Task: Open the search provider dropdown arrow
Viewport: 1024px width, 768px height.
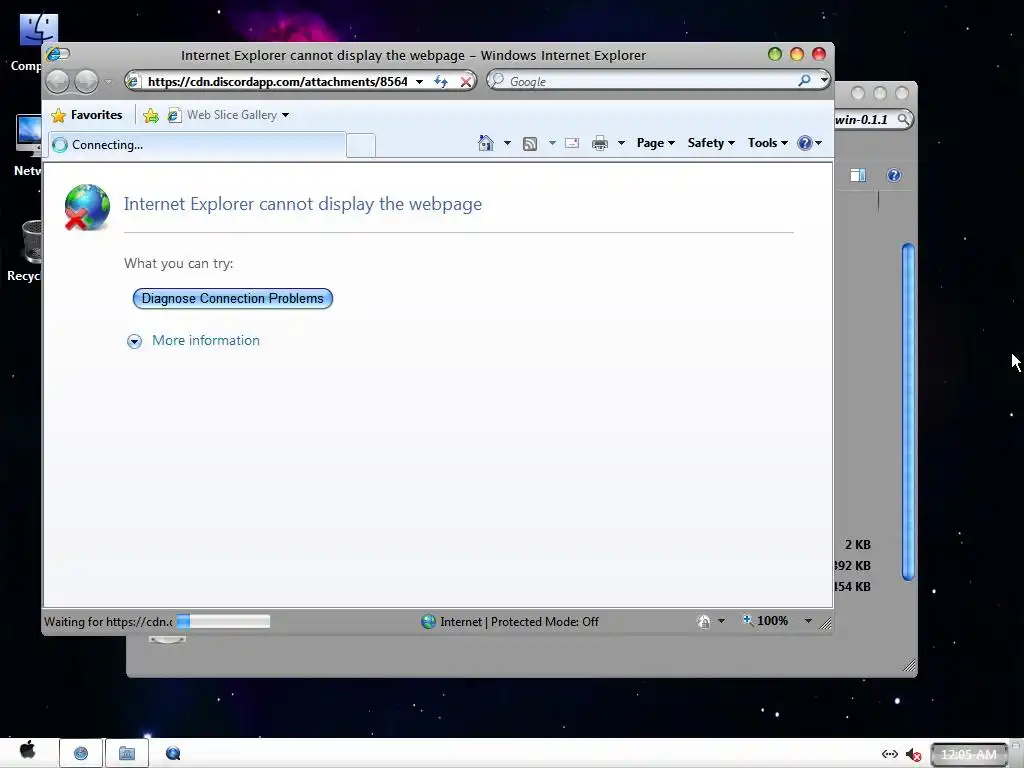Action: coord(824,80)
